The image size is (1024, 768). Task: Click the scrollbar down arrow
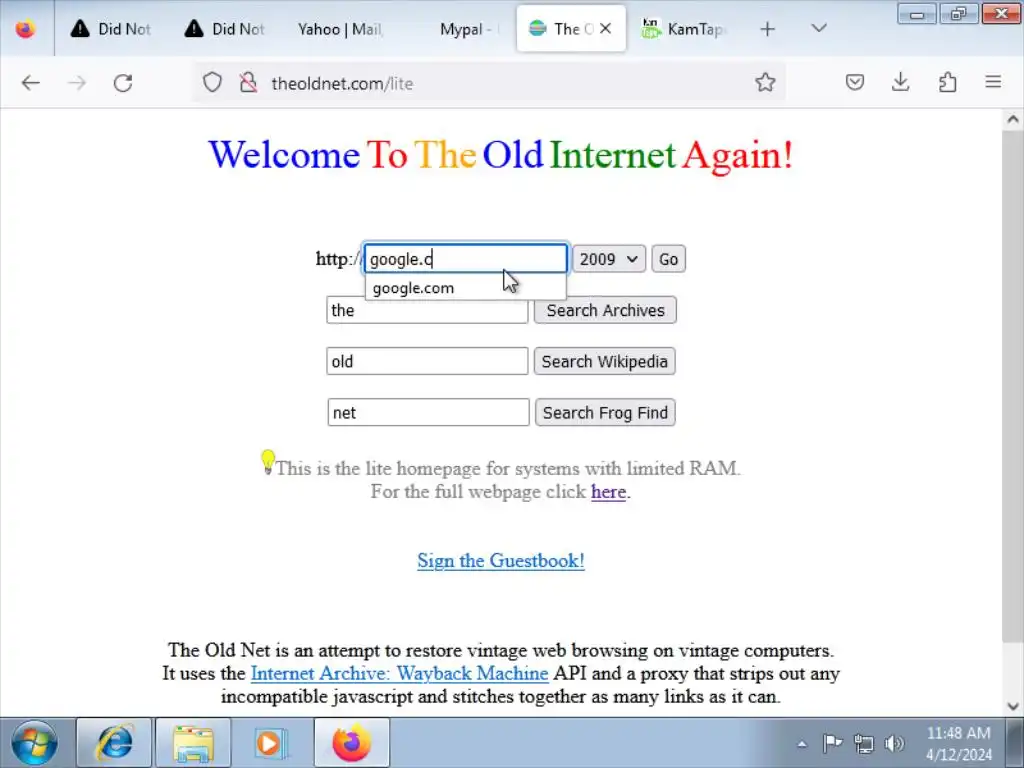coord(1012,706)
